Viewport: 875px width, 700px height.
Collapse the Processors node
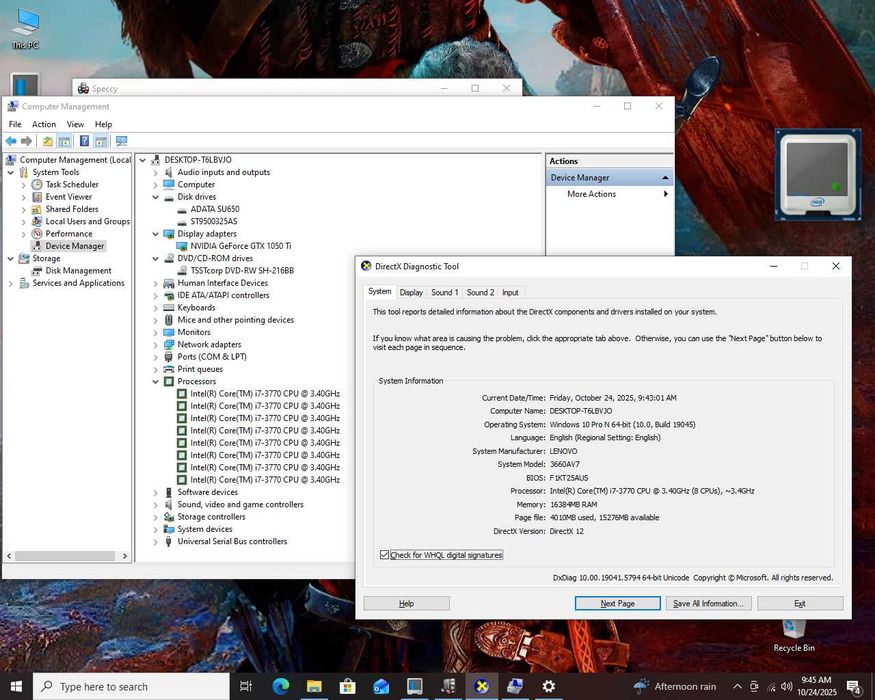[156, 382]
